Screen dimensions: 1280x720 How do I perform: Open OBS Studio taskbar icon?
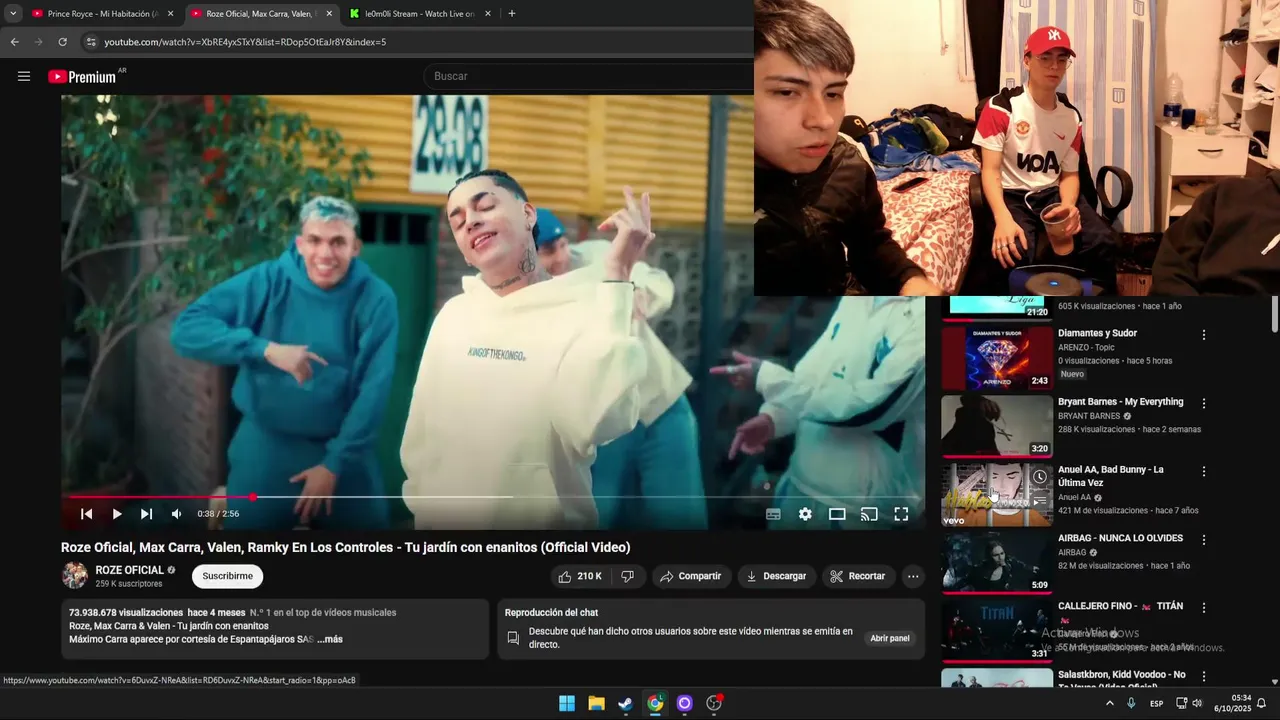pyautogui.click(x=714, y=703)
